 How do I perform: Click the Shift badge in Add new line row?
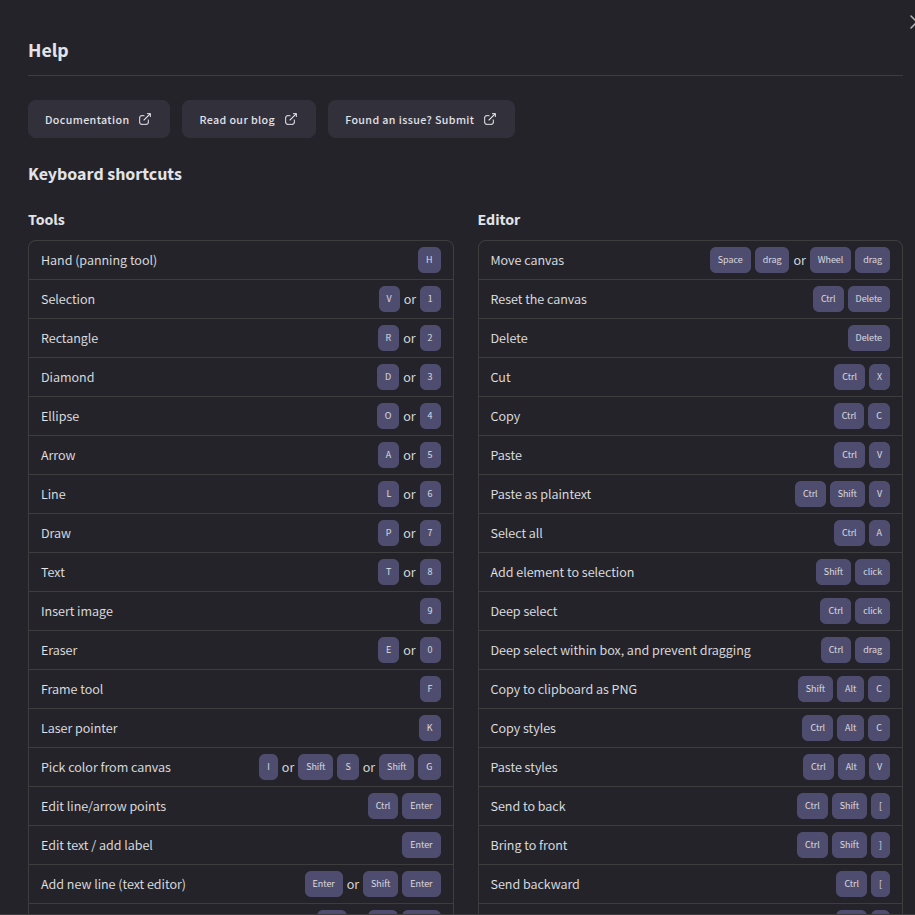pyautogui.click(x=380, y=884)
